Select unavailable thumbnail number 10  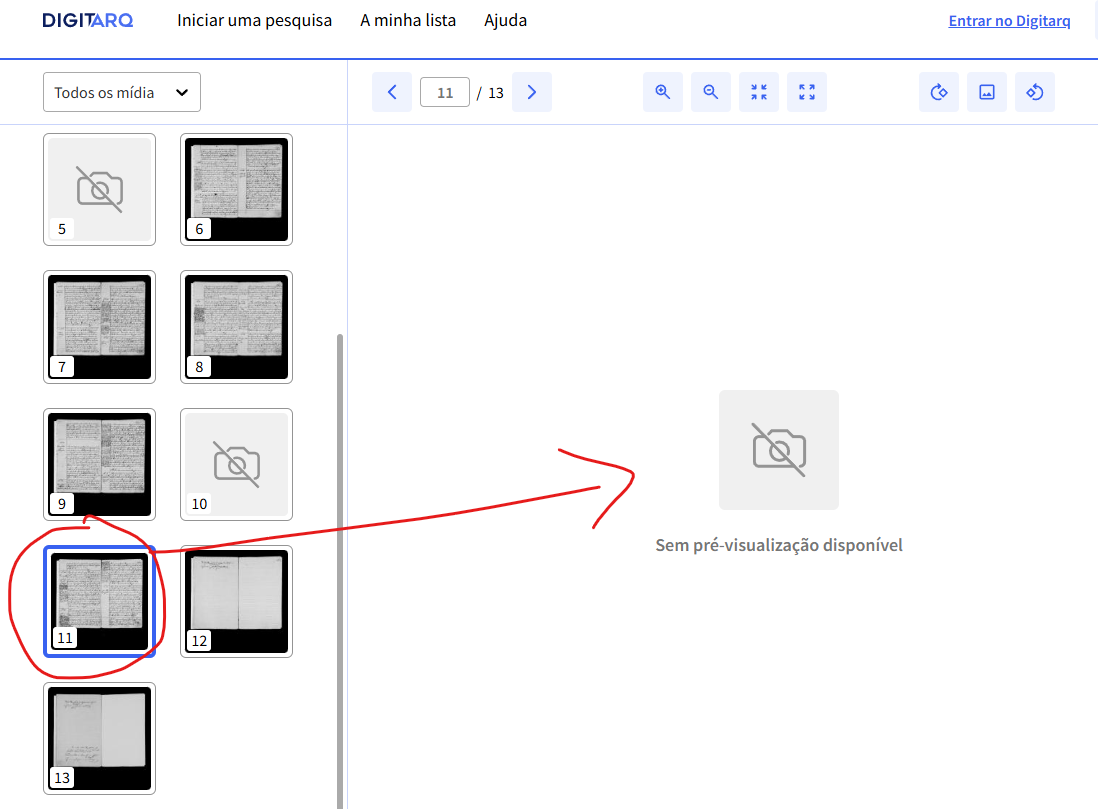(236, 464)
